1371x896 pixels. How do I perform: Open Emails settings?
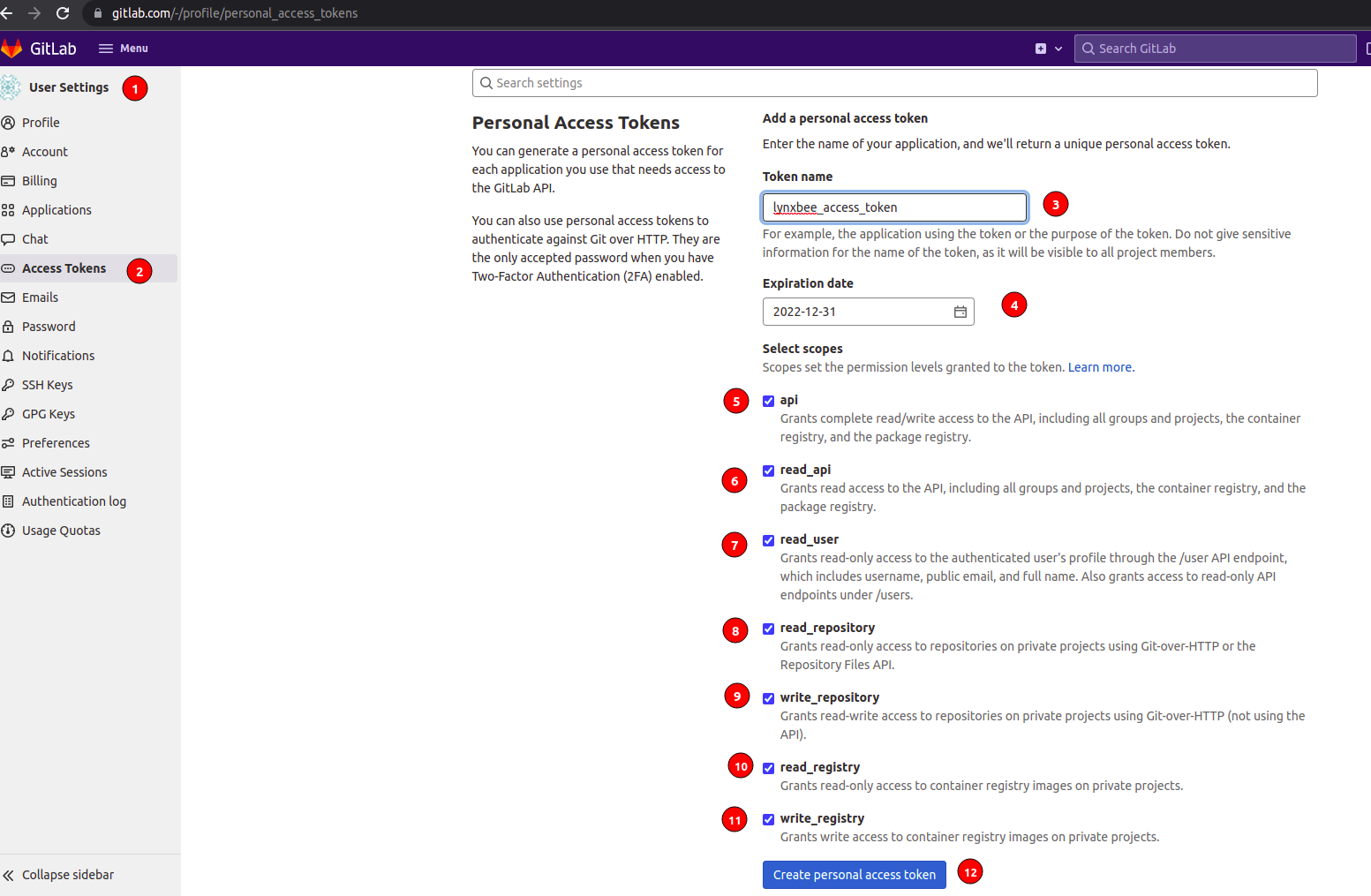click(40, 297)
